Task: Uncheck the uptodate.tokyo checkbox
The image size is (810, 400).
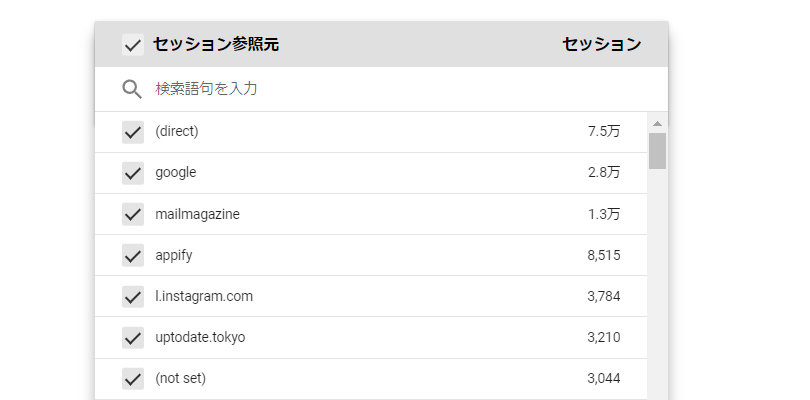Action: tap(132, 338)
